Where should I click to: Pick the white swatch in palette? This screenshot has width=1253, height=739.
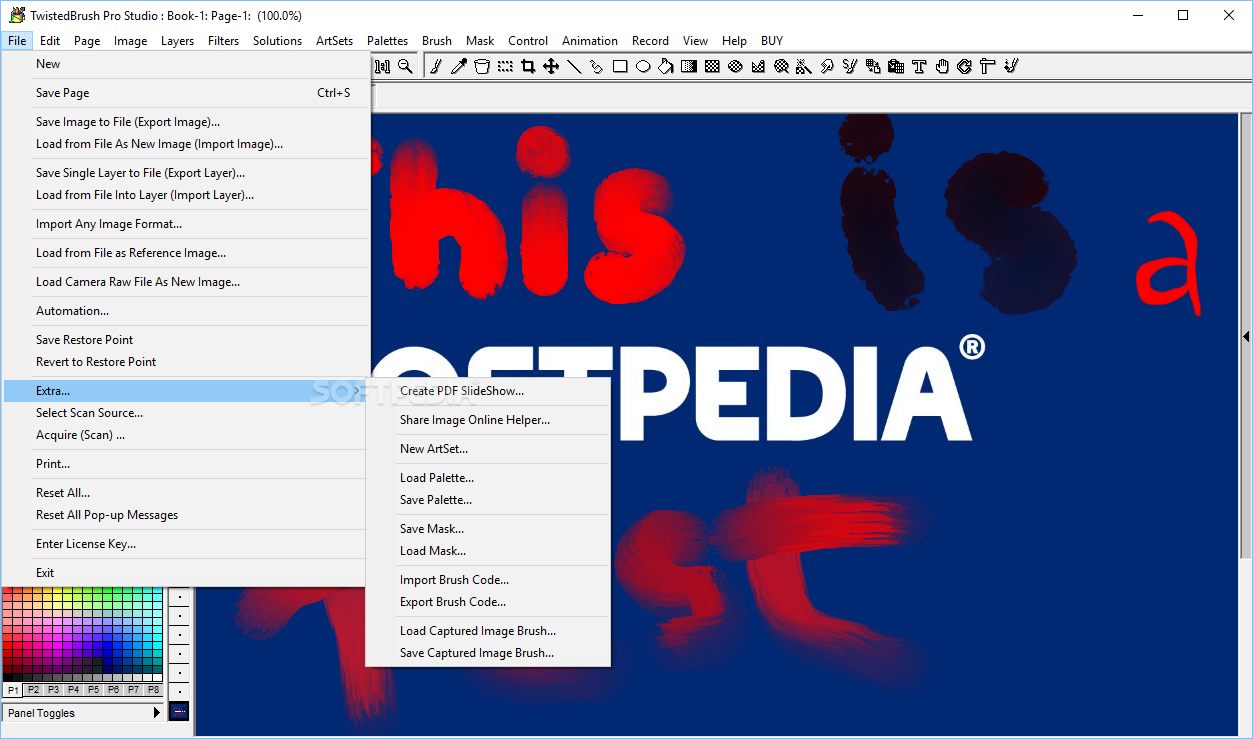click(x=157, y=677)
